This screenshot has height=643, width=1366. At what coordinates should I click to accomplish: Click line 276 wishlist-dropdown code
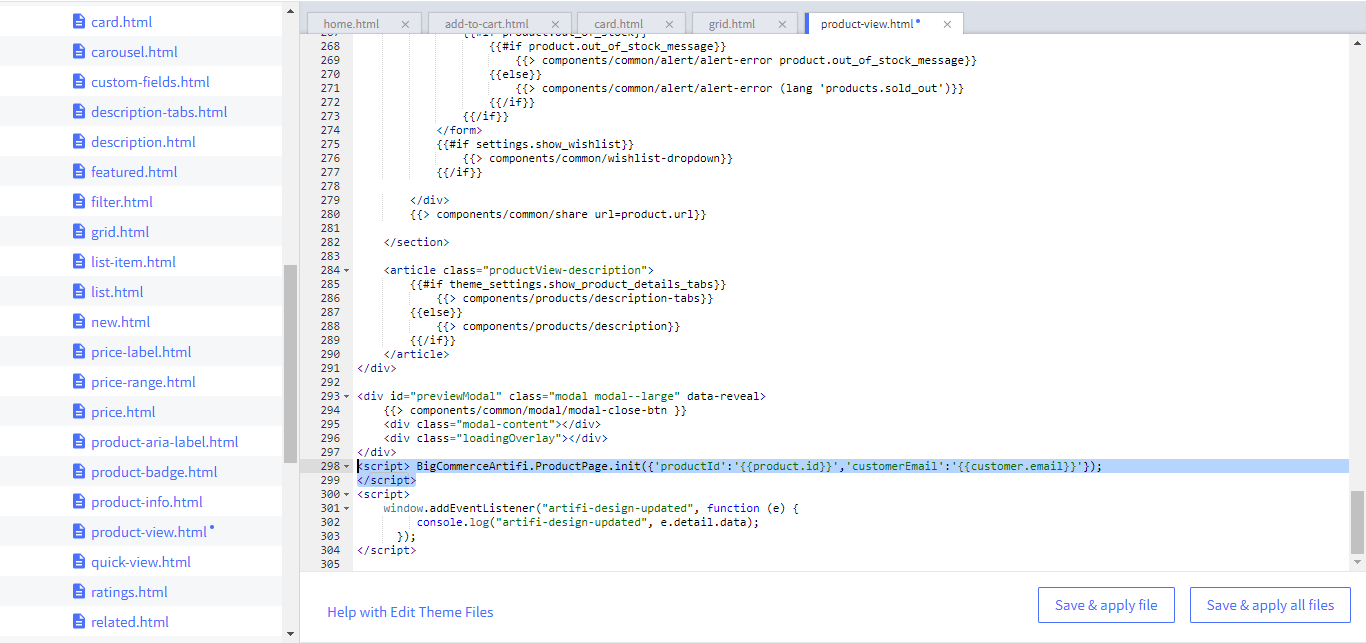tap(598, 158)
